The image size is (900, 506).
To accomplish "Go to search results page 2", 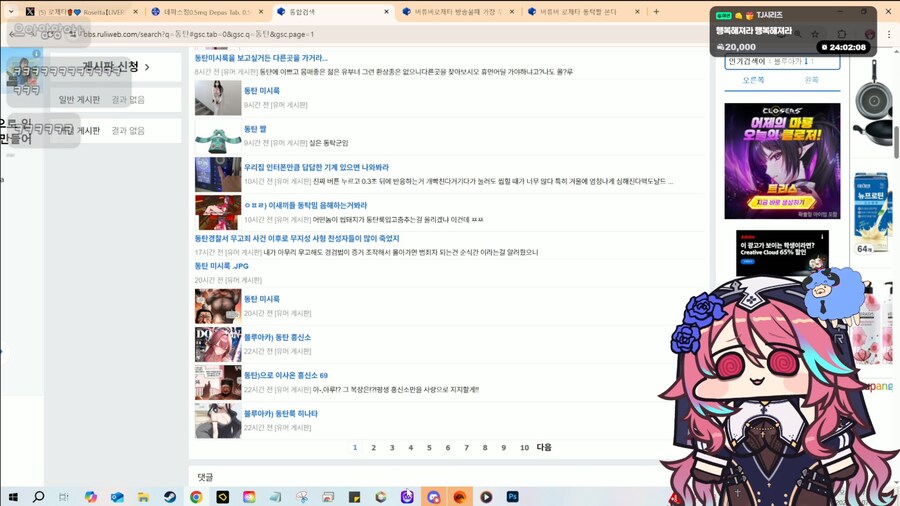I will click(x=373, y=447).
